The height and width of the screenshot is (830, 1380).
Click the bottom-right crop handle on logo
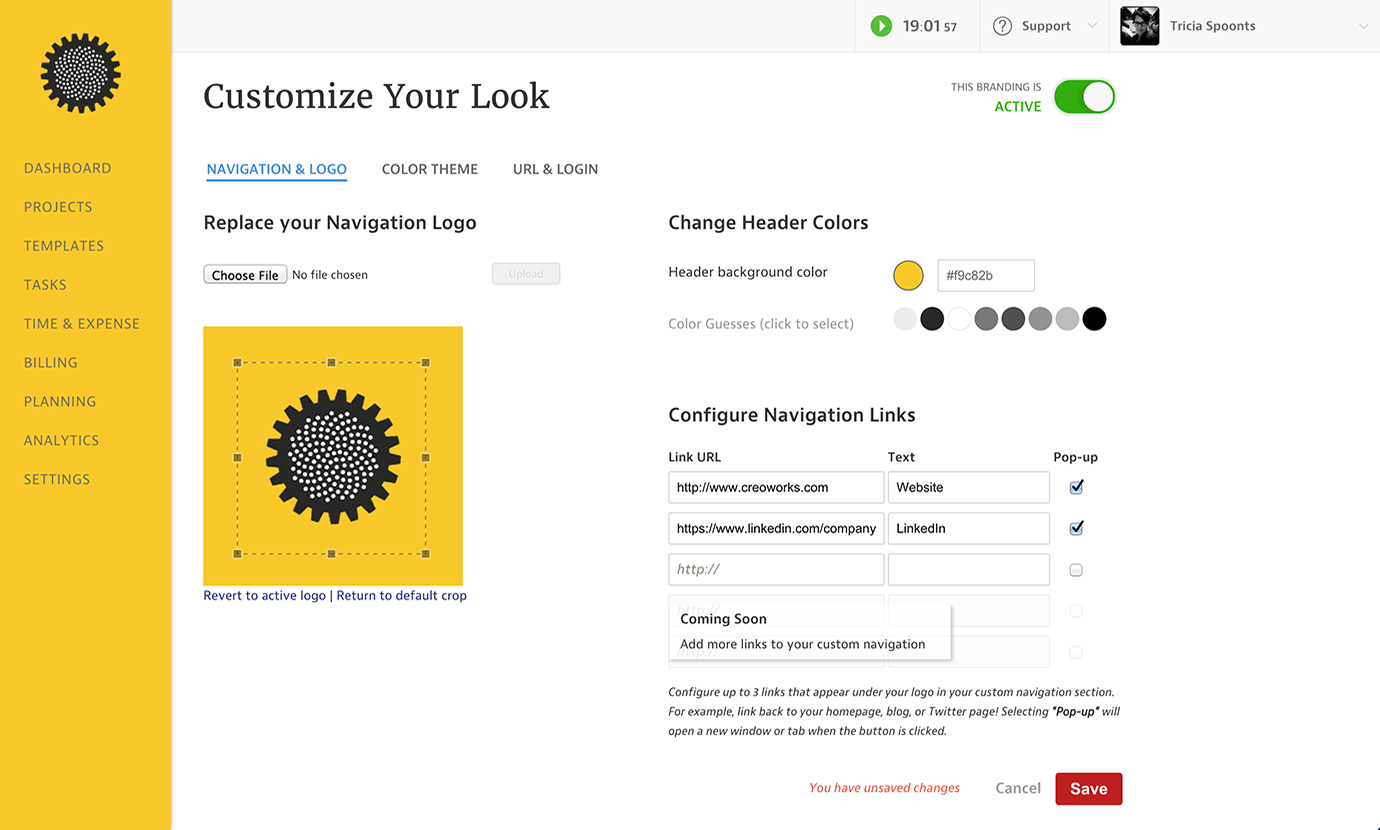coord(426,553)
